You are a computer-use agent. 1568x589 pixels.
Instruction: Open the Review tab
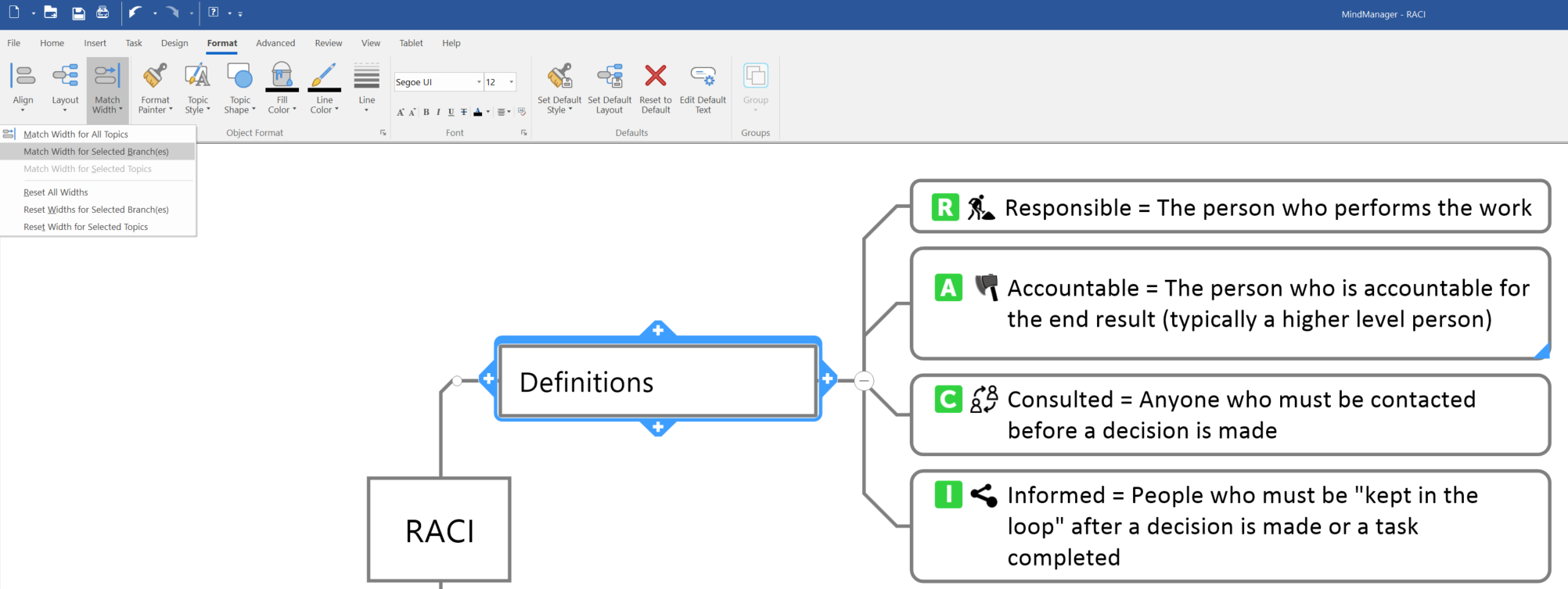pyautogui.click(x=329, y=43)
